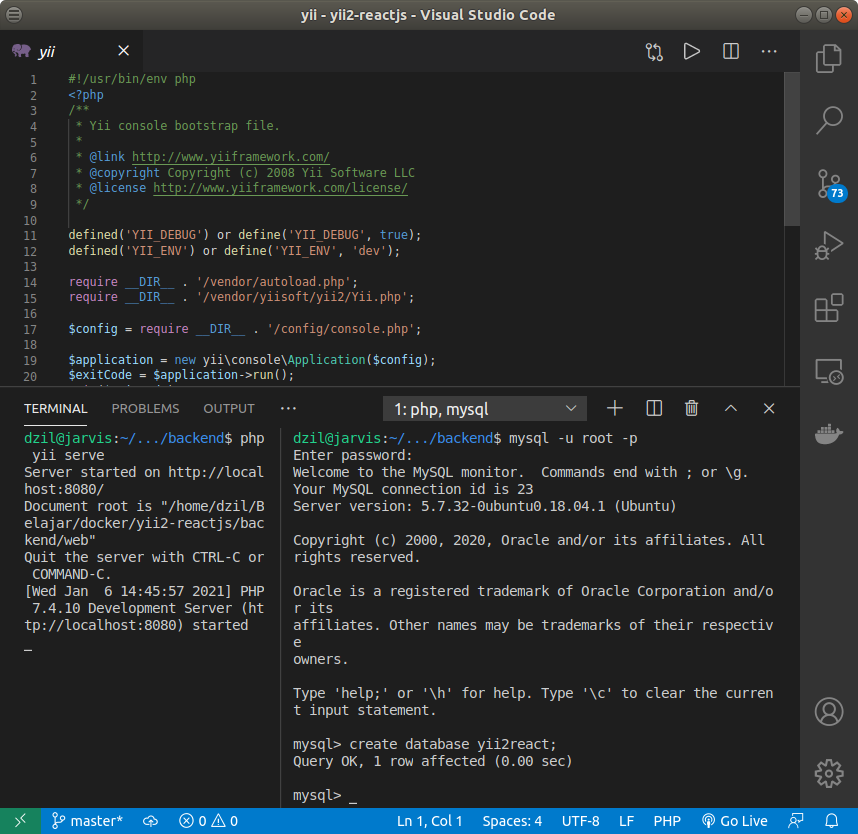Screen dimensions: 858x834
Task: Open the Run and Debug view
Action: pyautogui.click(x=828, y=246)
